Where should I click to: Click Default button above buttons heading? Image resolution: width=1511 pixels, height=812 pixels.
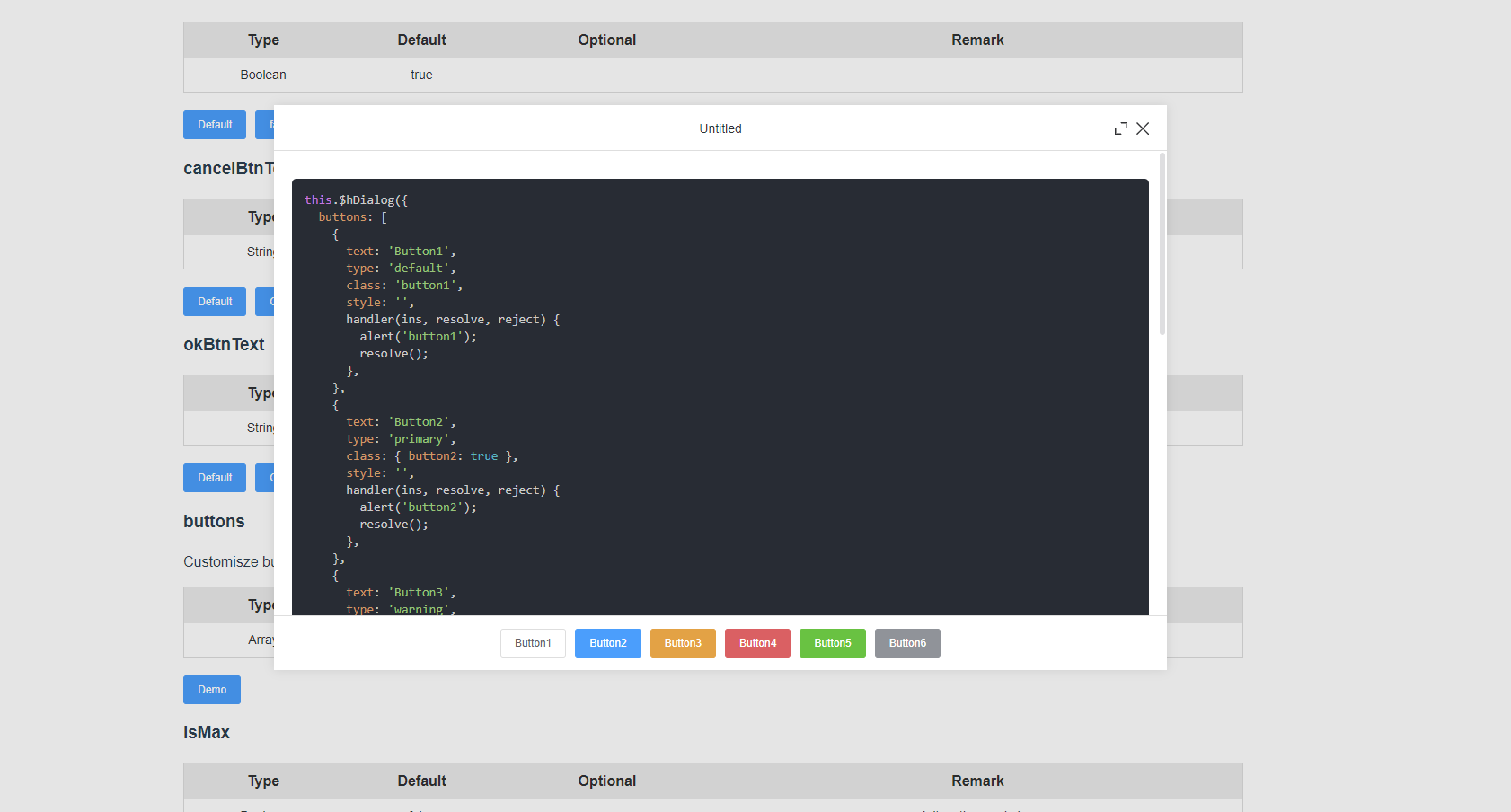click(x=215, y=478)
